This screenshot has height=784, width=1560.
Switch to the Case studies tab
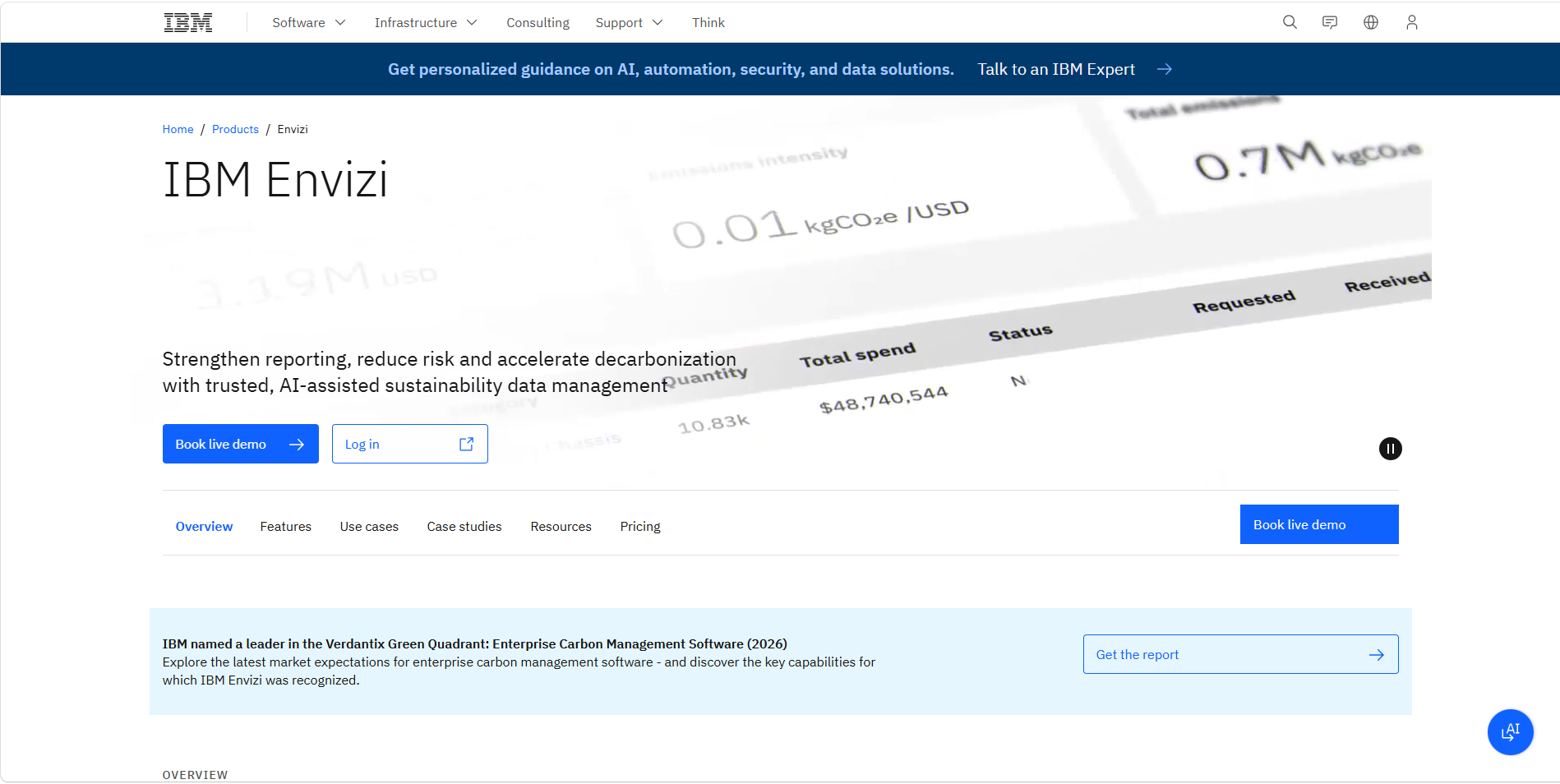[464, 526]
